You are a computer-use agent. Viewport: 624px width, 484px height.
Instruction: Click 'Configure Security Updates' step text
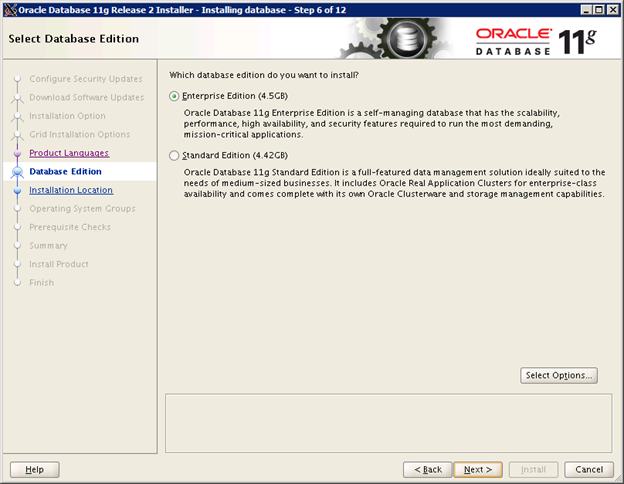(86, 79)
